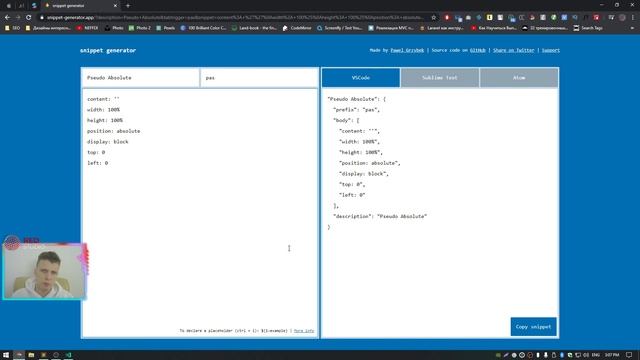640x360 pixels.
Task: Click the ENG language indicator in the tray
Action: (596, 355)
